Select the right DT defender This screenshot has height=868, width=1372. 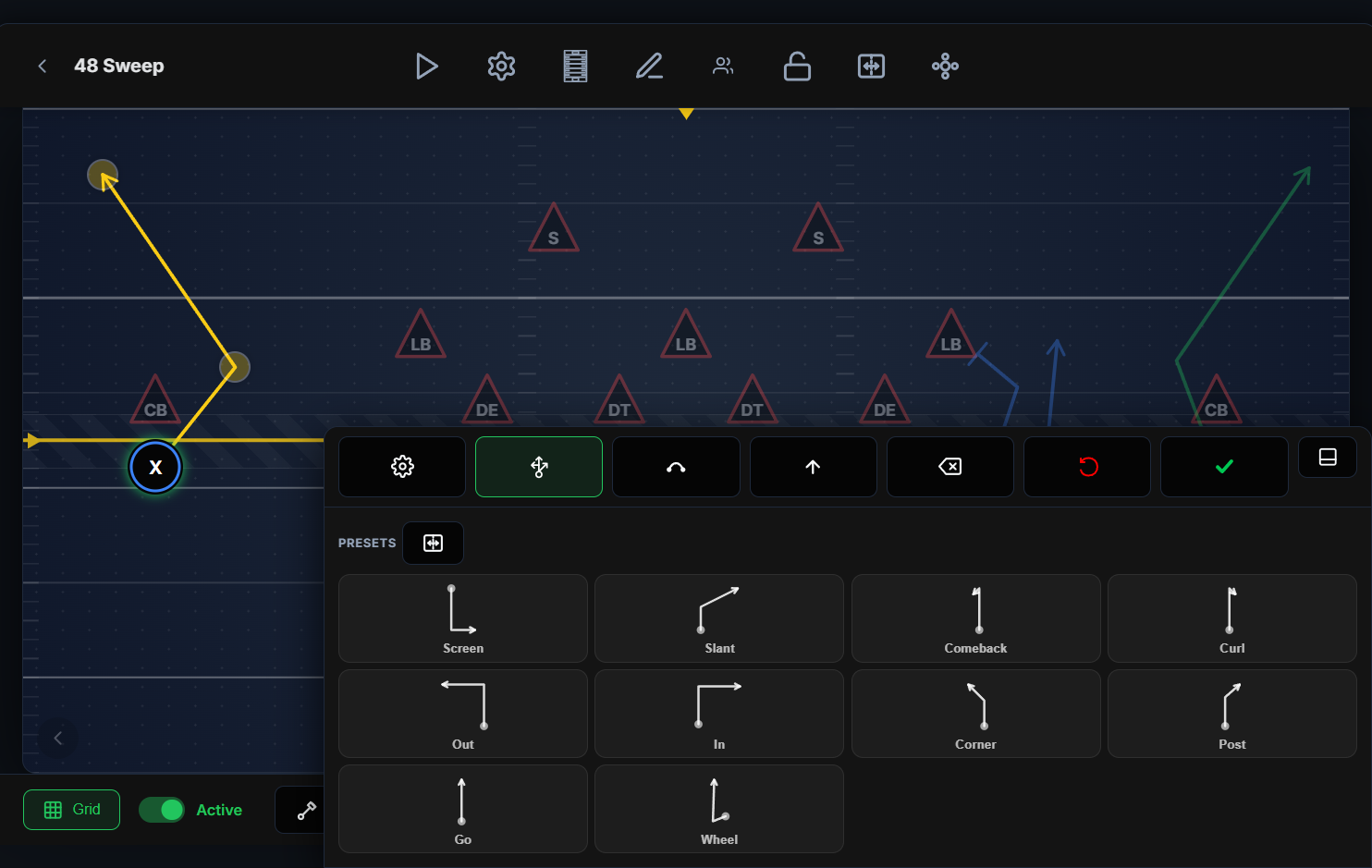(x=752, y=402)
